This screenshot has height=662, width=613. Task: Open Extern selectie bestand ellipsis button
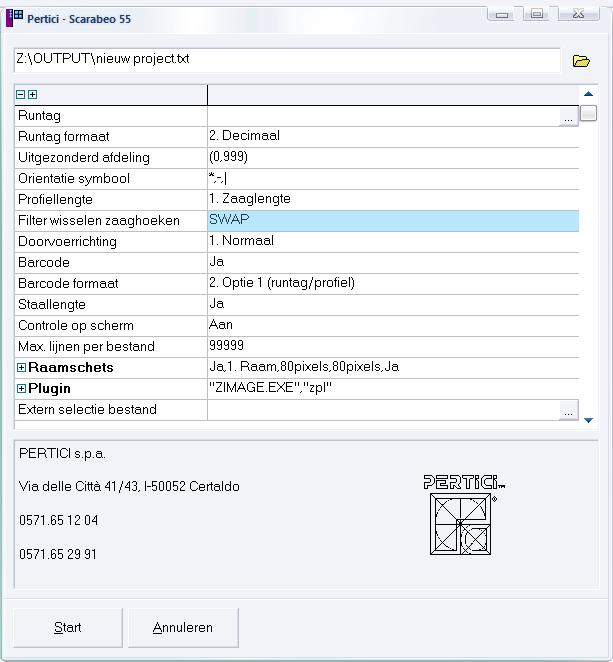(x=568, y=410)
